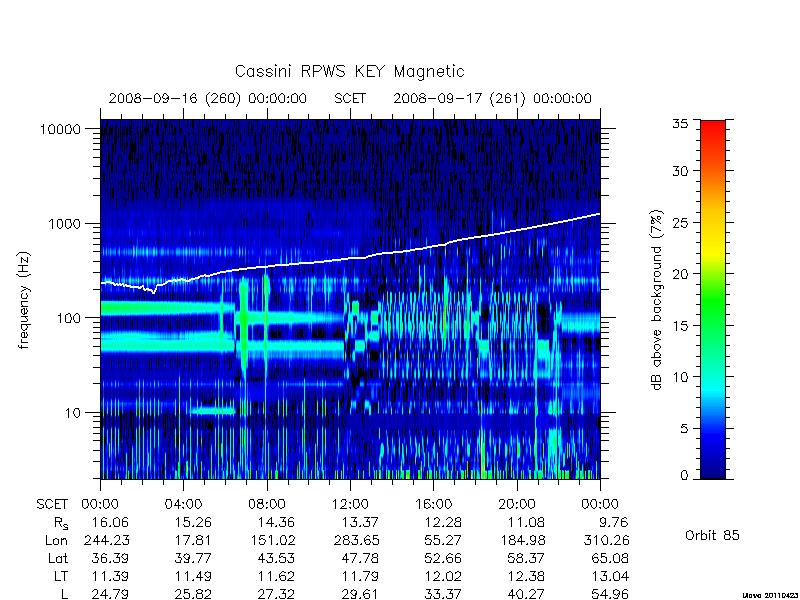This screenshot has width=800, height=600.
Task: Click the 1000 frequency tick label
Action: coord(65,223)
